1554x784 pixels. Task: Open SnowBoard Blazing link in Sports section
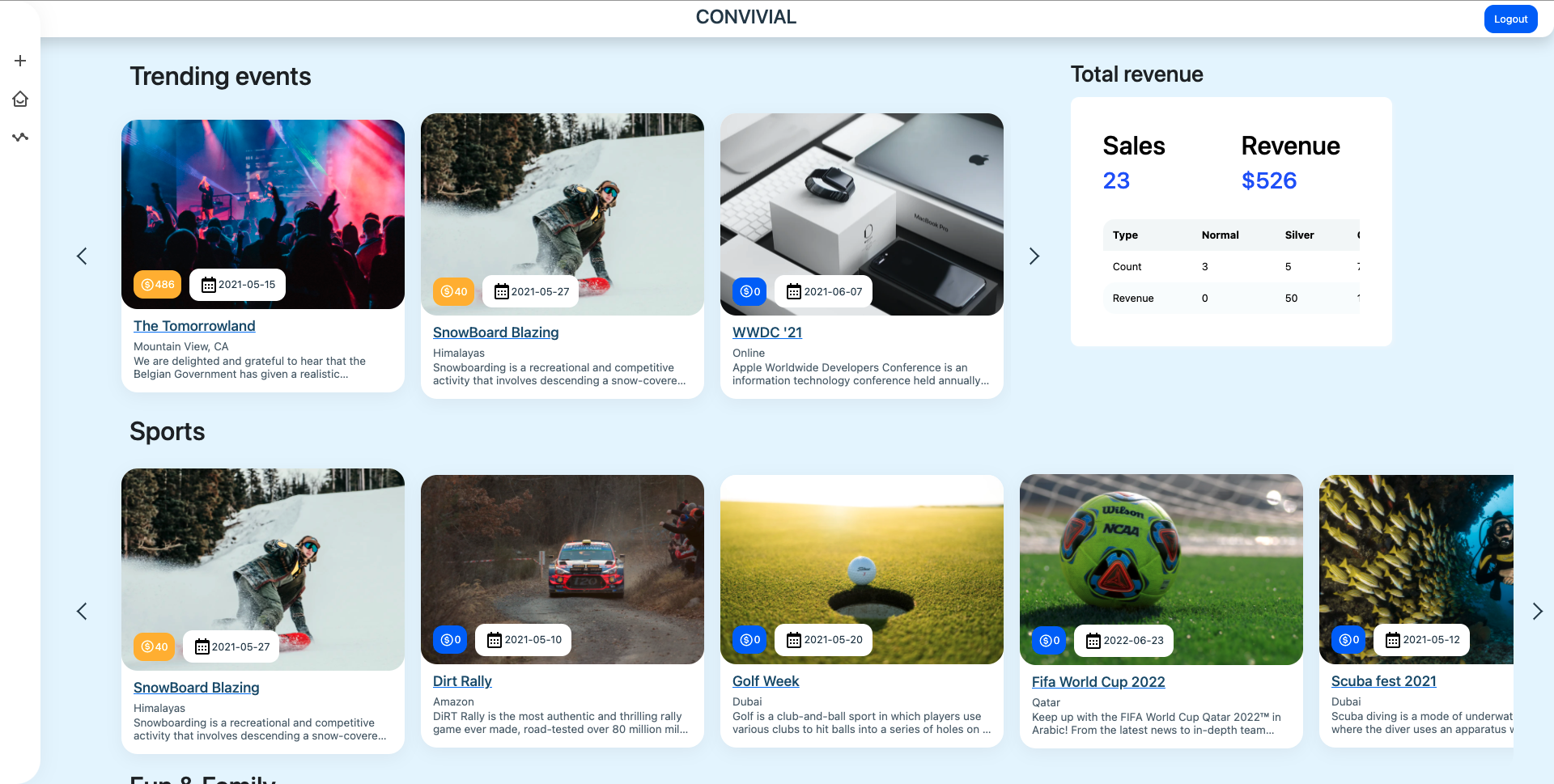click(196, 688)
